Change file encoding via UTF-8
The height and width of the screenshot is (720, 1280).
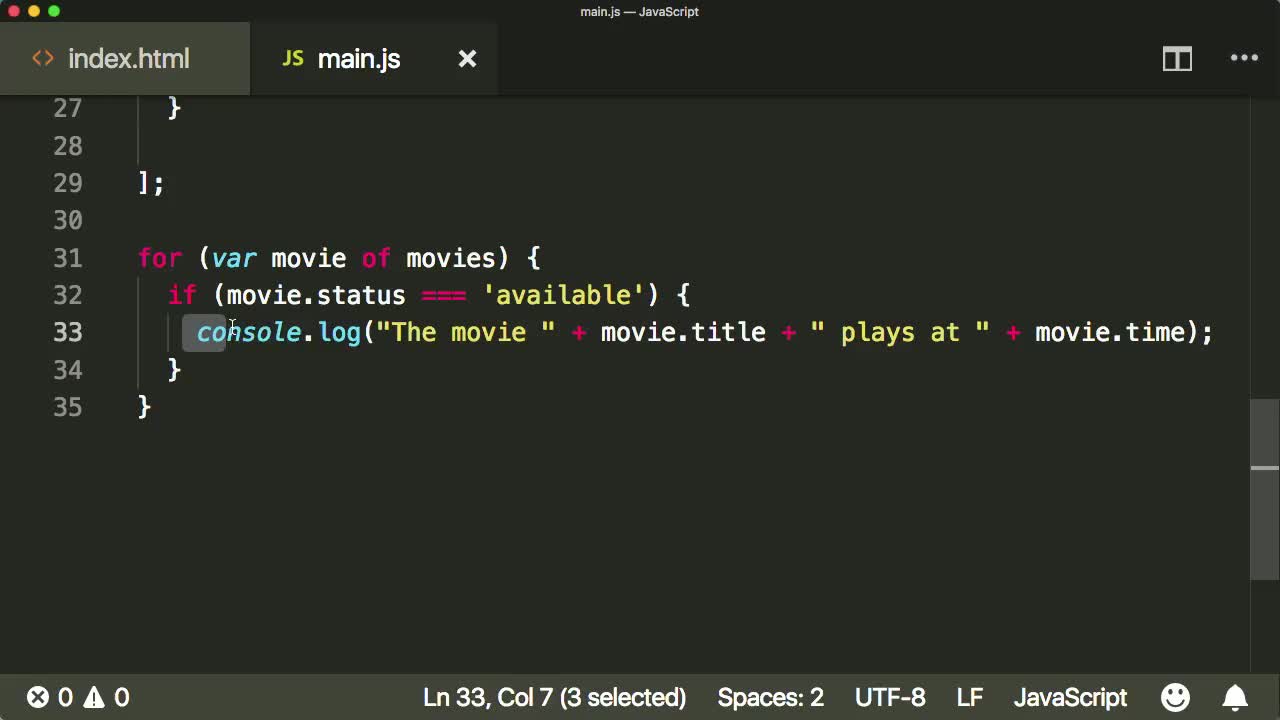click(890, 697)
